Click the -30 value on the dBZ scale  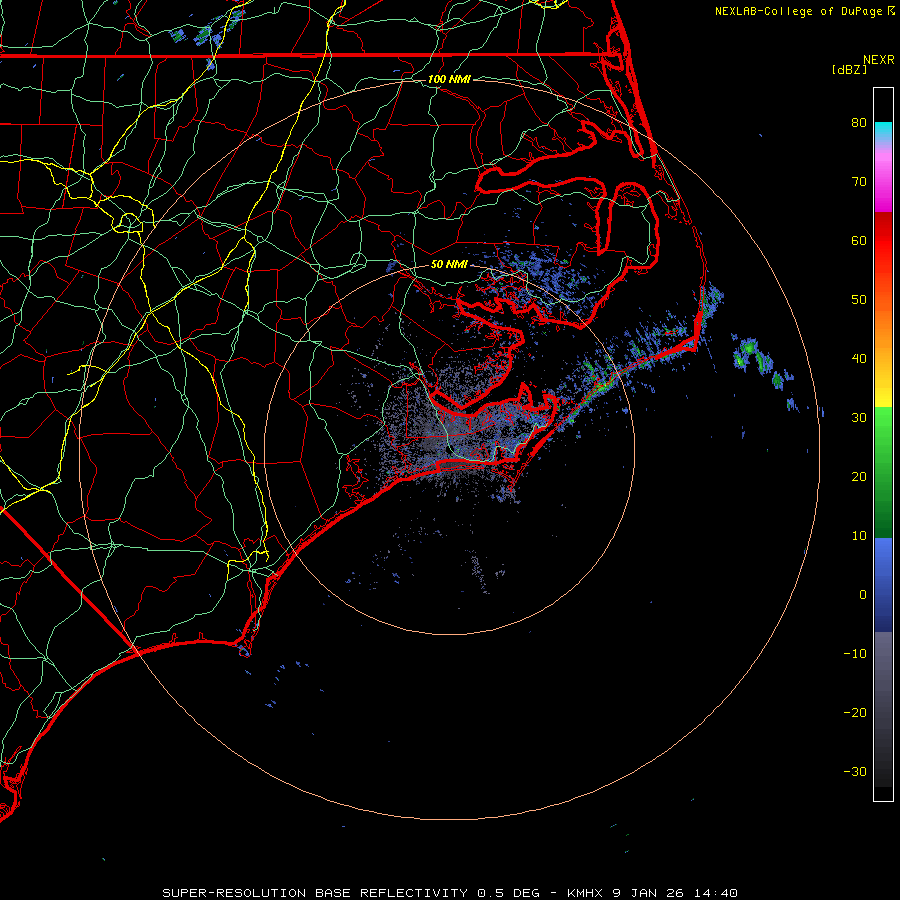pyautogui.click(x=855, y=772)
